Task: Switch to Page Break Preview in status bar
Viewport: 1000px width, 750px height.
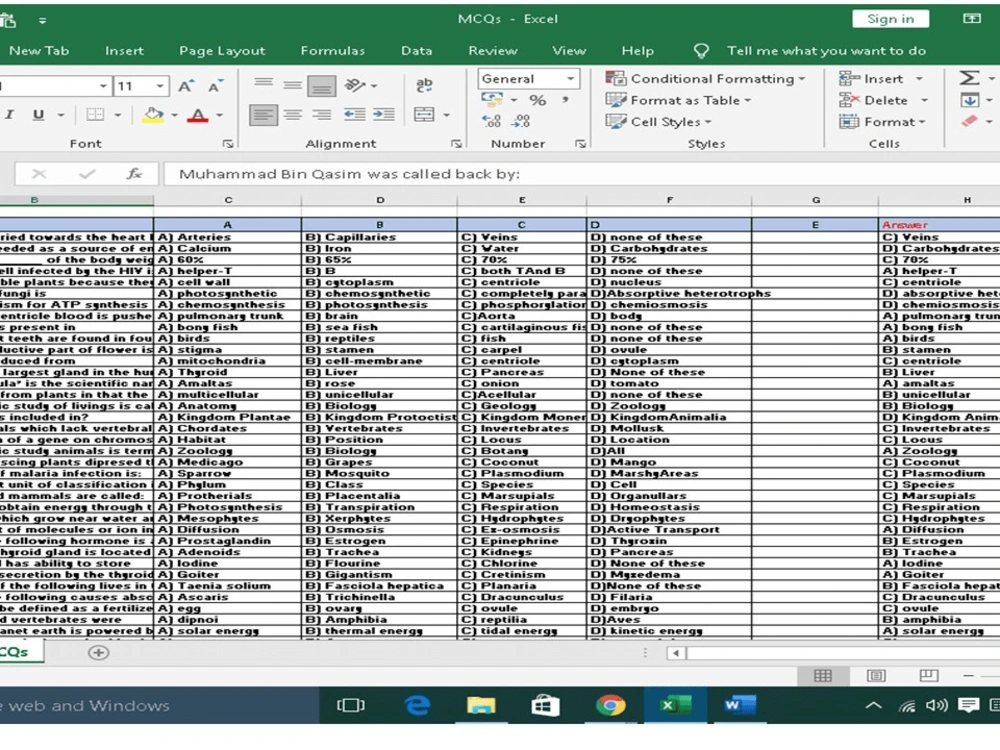Action: point(929,675)
